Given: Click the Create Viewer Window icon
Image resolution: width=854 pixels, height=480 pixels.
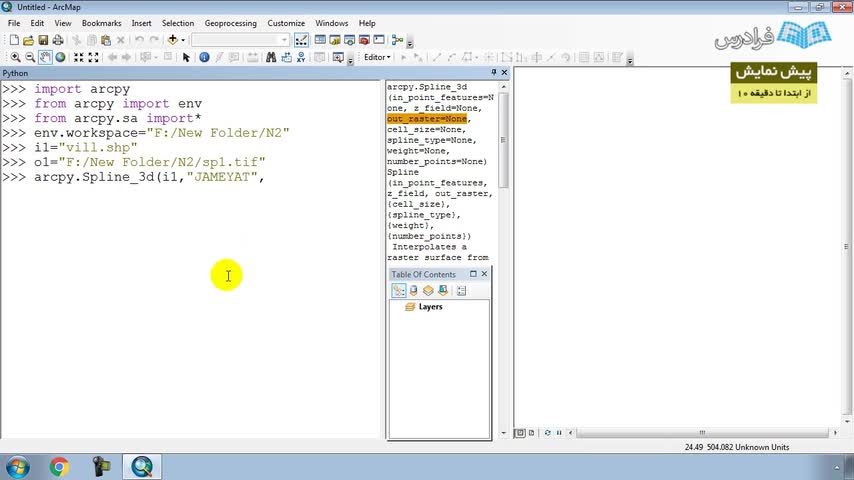Looking at the screenshot, I should point(338,57).
